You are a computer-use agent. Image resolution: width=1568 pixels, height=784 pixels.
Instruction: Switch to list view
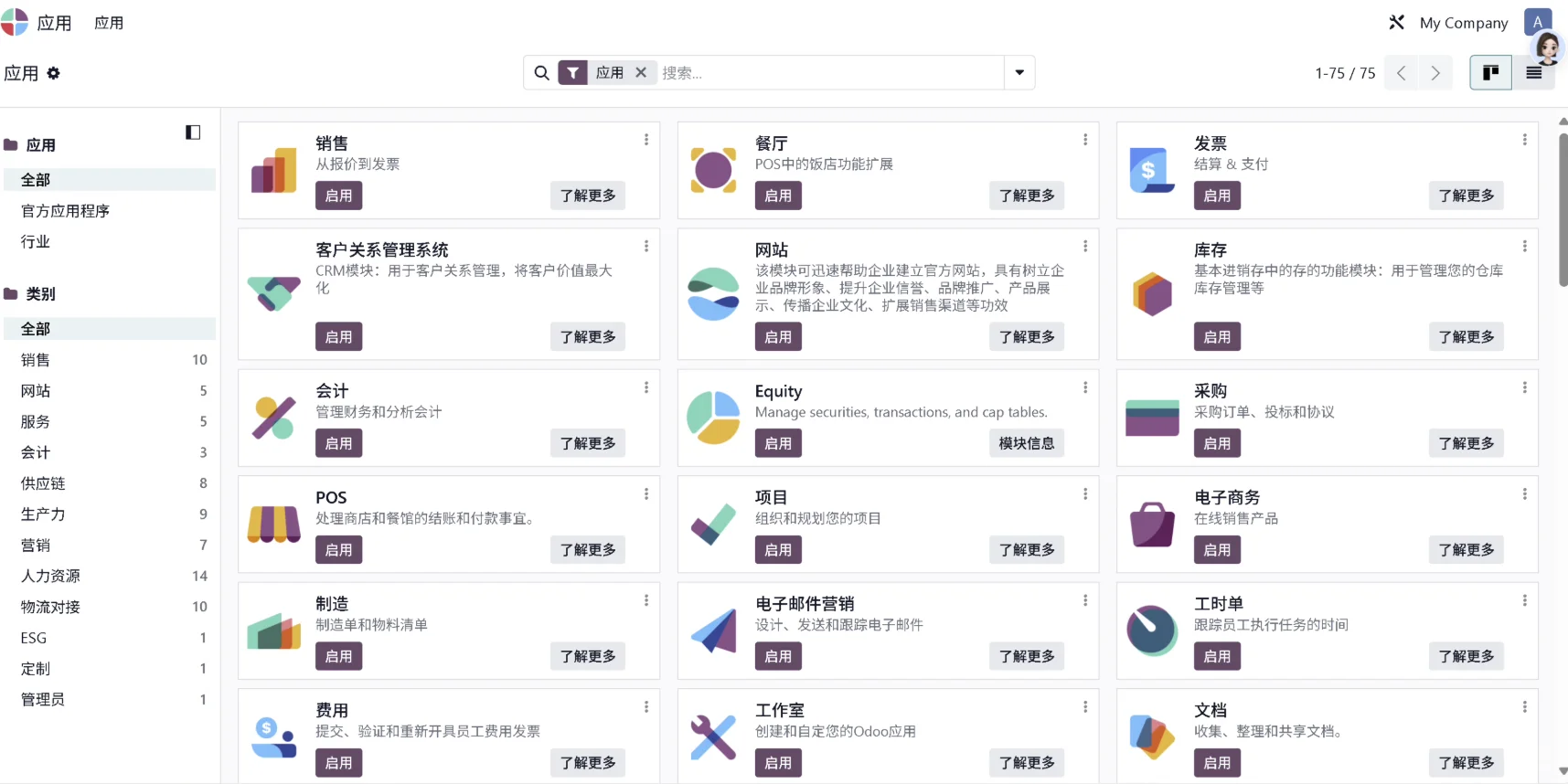pyautogui.click(x=1533, y=73)
